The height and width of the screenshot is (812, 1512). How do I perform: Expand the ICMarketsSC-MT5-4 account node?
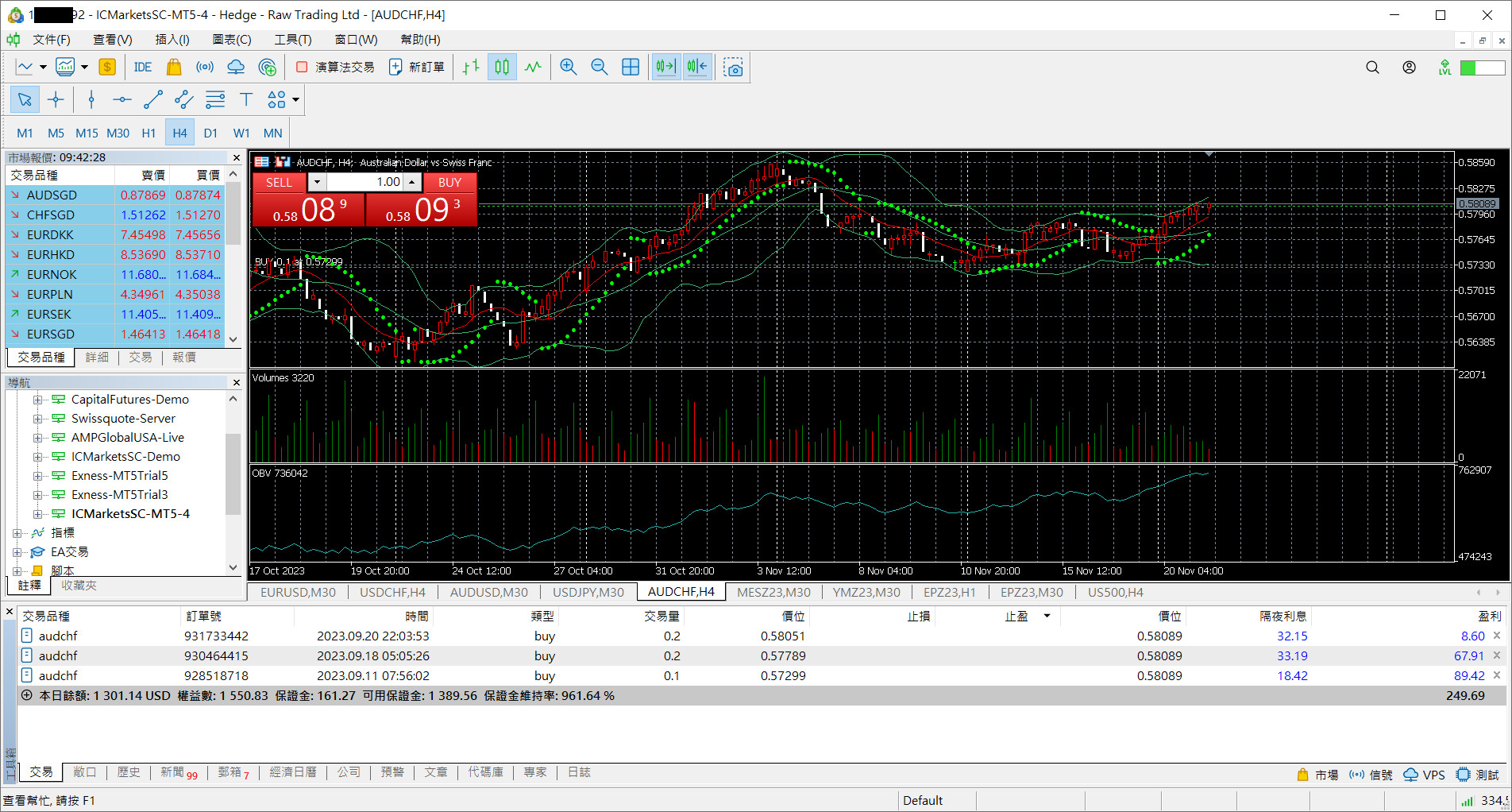tap(37, 514)
